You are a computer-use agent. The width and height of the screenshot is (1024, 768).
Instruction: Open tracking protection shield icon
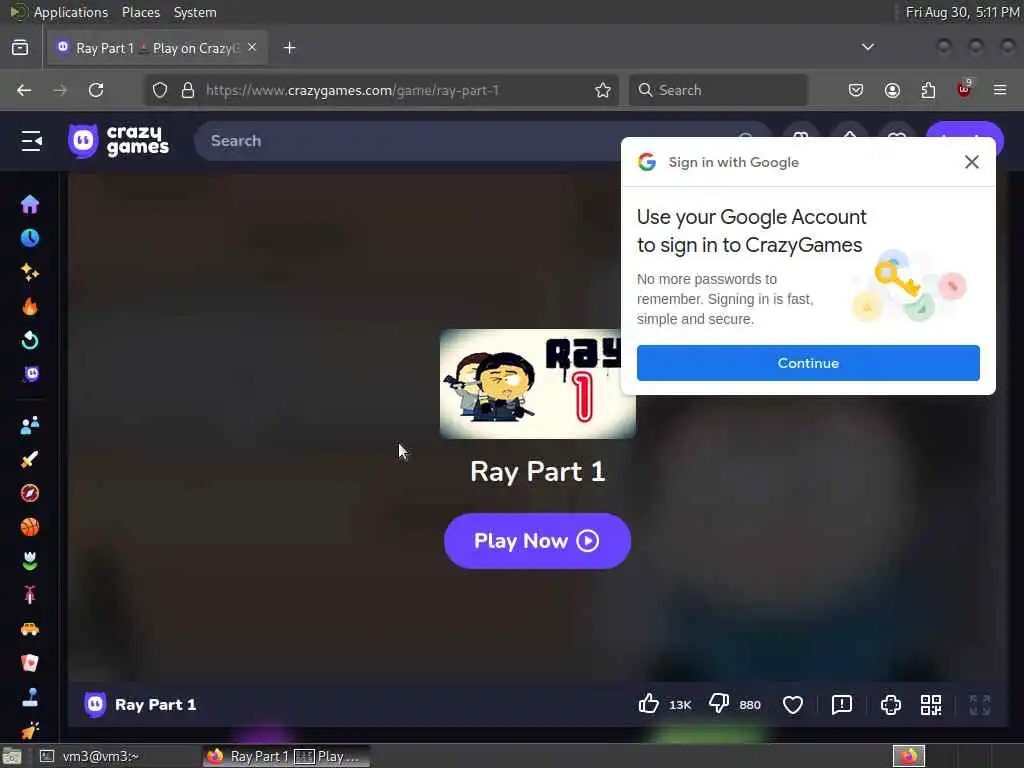click(x=160, y=90)
